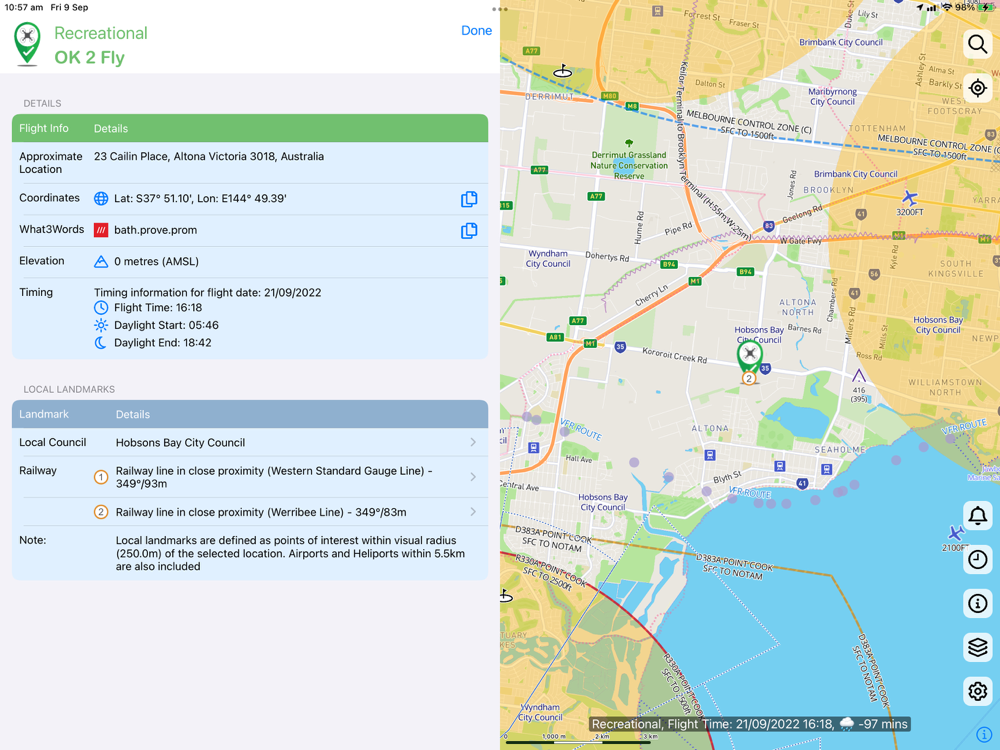Copy the What3Words address
Viewport: 1000px width, 750px height.
pyautogui.click(x=469, y=230)
